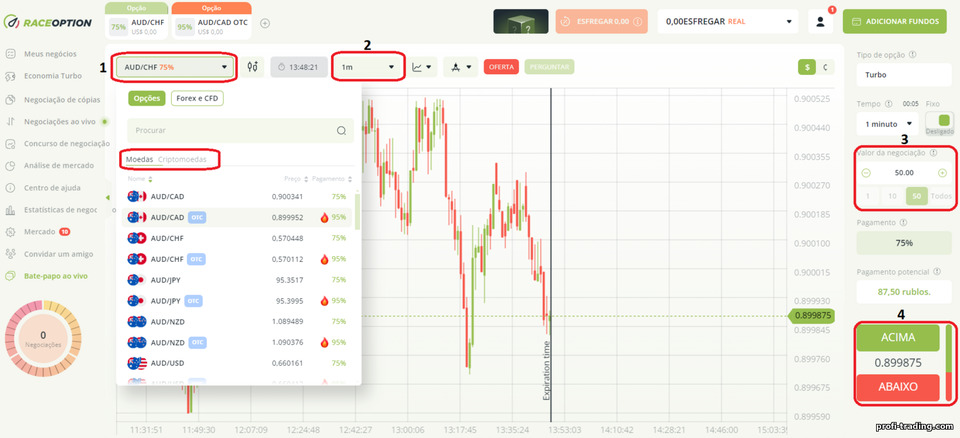Screen dimensions: 960x438
Task: Switch to Criptomoedas tab
Action: pyautogui.click(x=182, y=159)
